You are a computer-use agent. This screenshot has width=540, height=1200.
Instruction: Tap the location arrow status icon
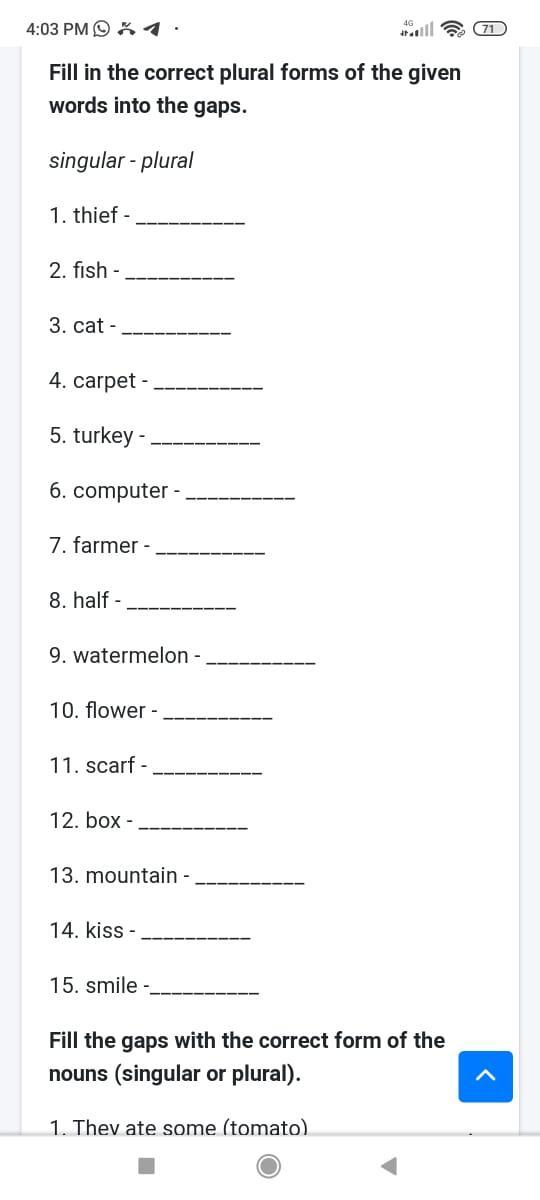click(150, 29)
